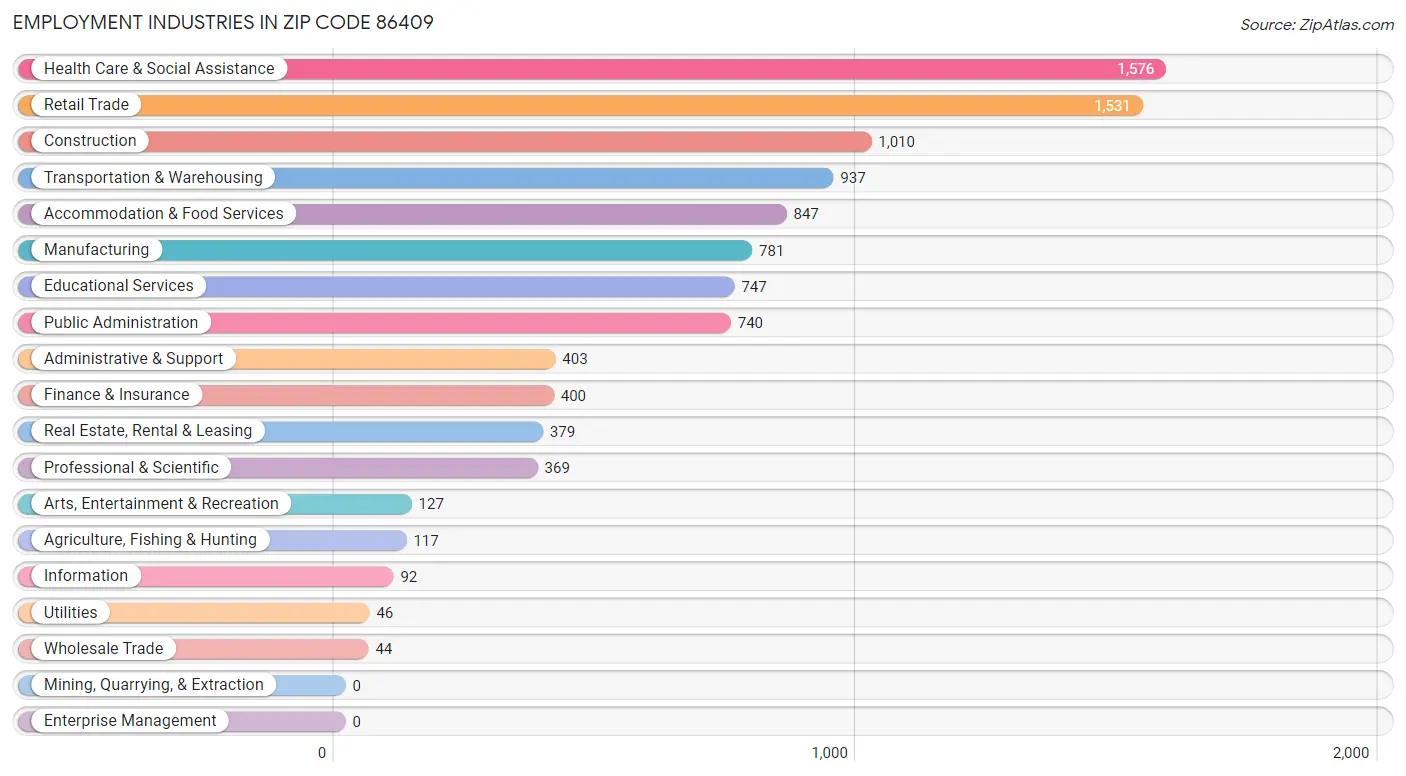
Task: Click the 400 Finance & Insurance value
Action: [x=573, y=396]
